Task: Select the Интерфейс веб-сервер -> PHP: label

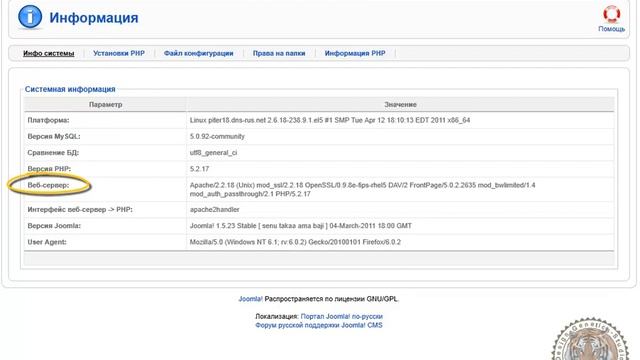Action: coord(80,209)
